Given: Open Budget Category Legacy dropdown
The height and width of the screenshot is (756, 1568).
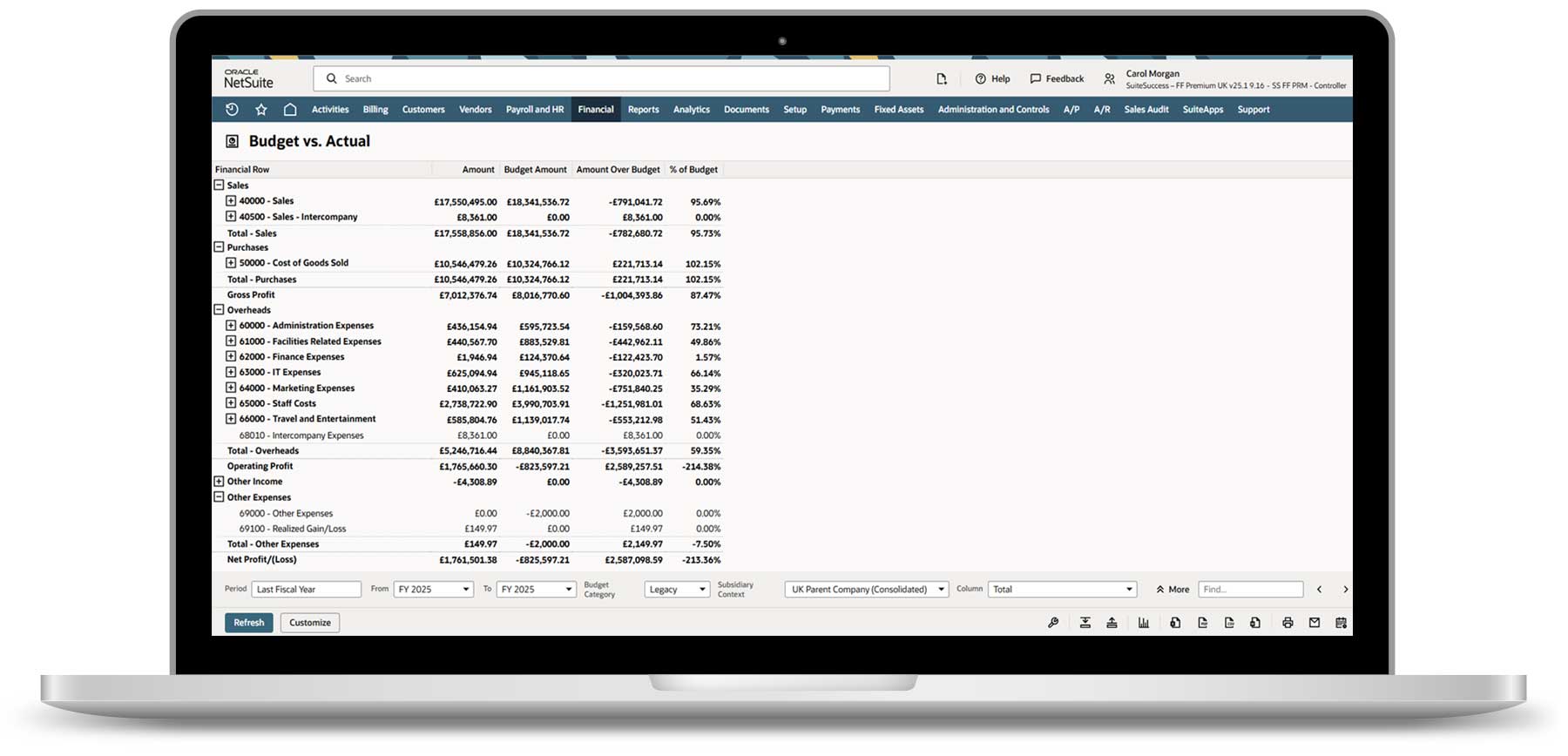Looking at the screenshot, I should point(677,590).
